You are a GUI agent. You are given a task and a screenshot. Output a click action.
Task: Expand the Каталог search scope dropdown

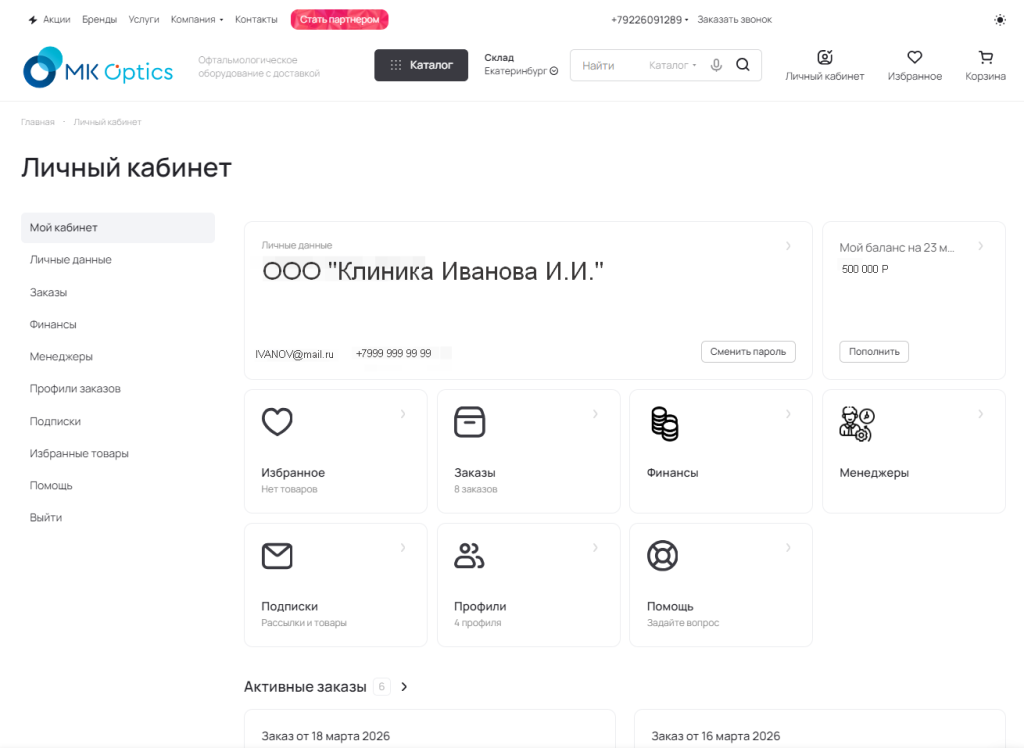pyautogui.click(x=672, y=66)
